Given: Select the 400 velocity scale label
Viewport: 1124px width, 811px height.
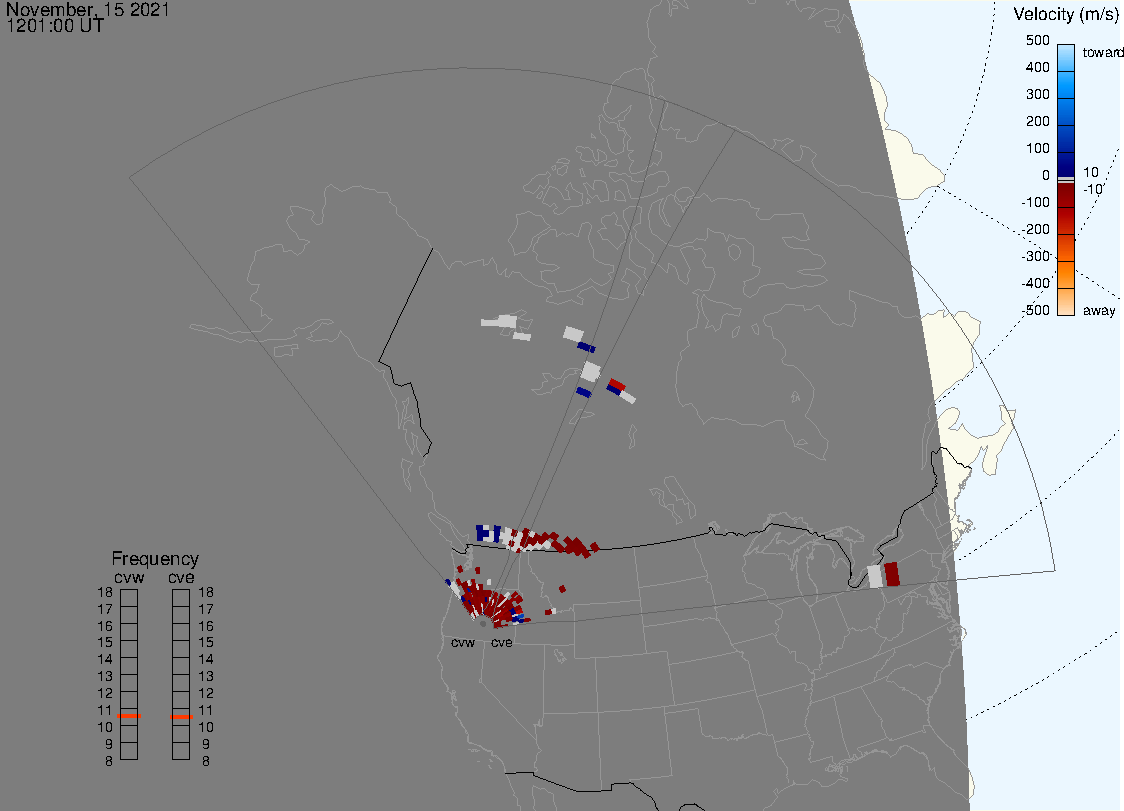Looking at the screenshot, I should coord(1037,67).
